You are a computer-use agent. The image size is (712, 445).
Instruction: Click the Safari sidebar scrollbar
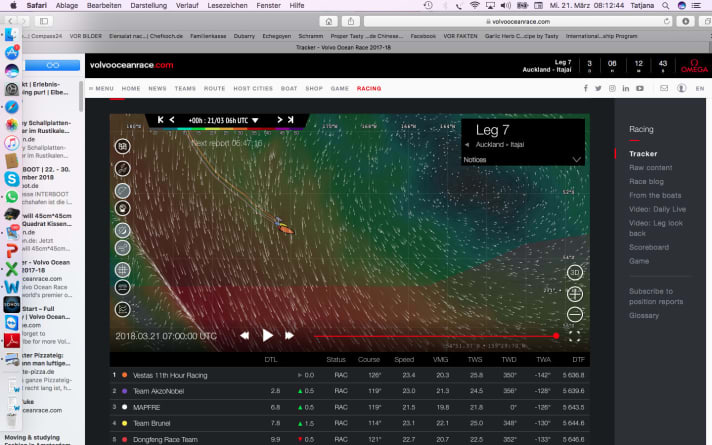(x=81, y=96)
